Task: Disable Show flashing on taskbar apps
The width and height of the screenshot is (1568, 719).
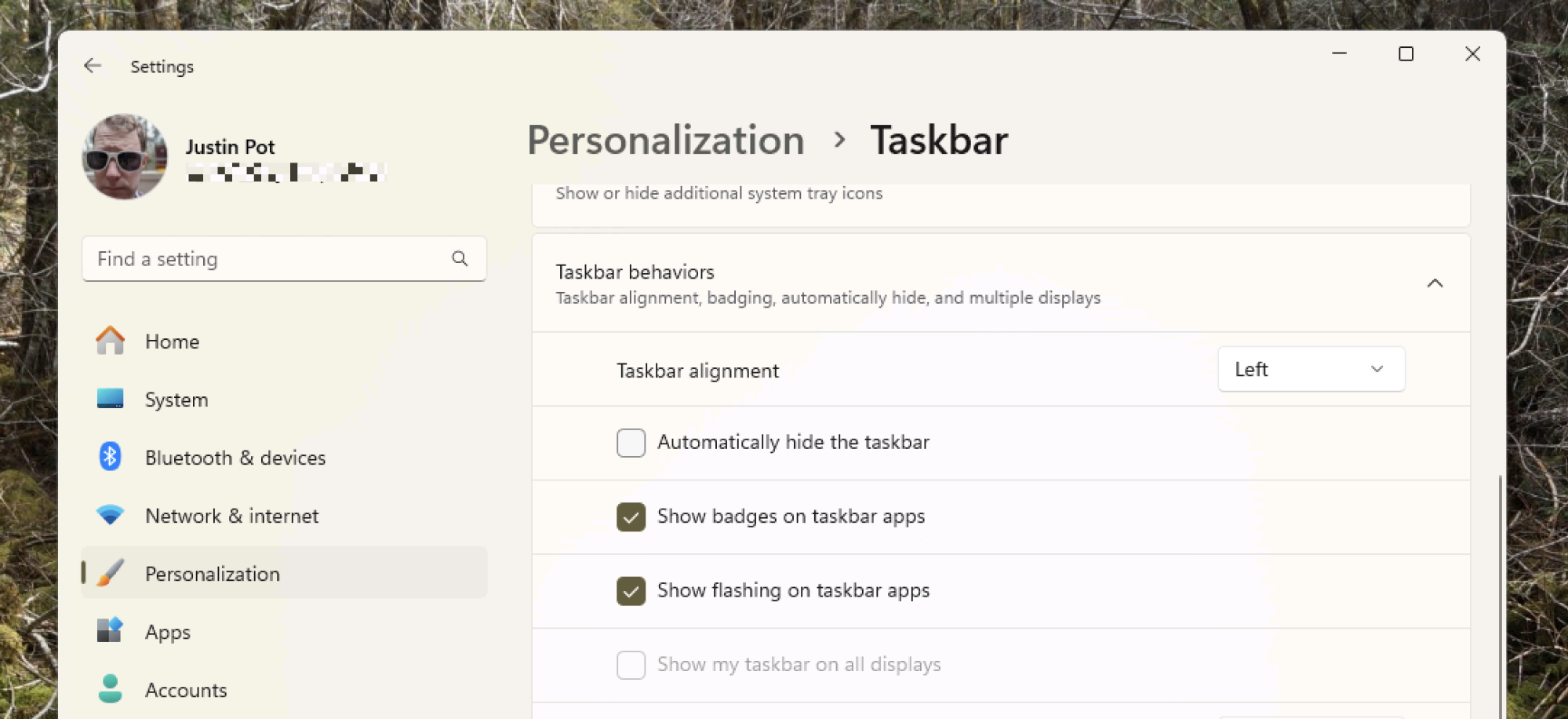Action: [631, 590]
